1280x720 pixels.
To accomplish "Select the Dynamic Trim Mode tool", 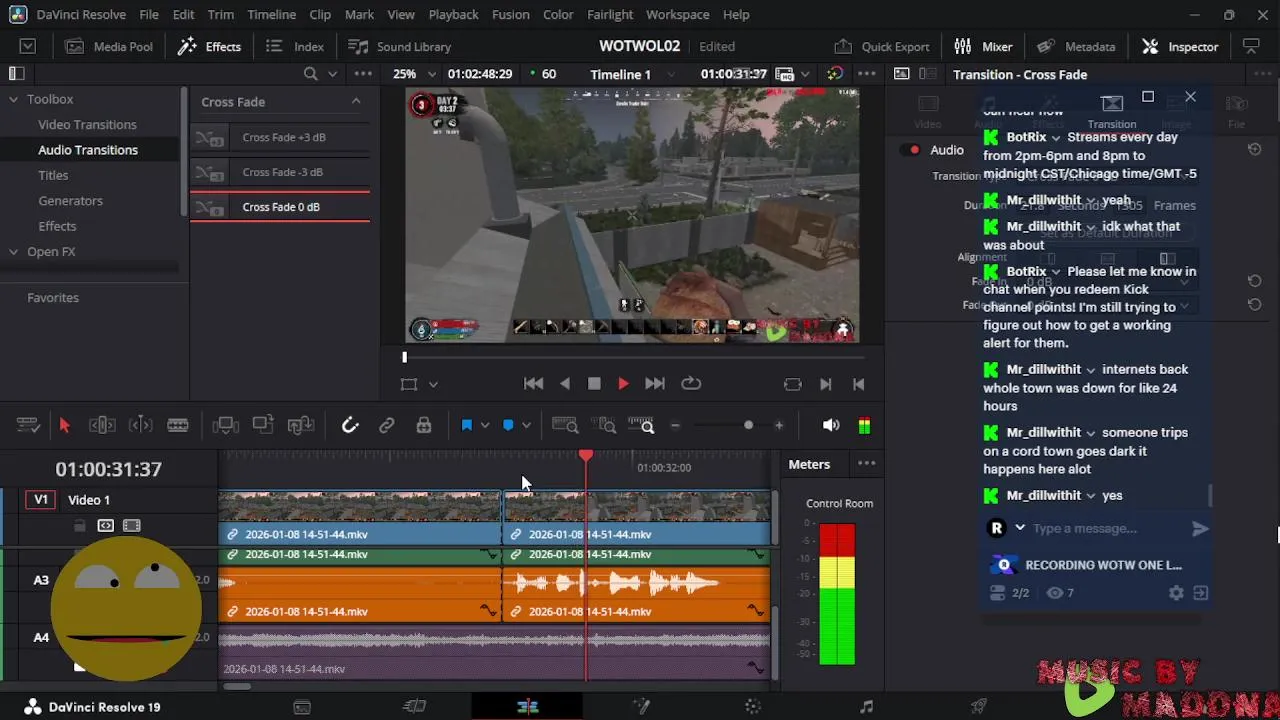I will click(140, 426).
